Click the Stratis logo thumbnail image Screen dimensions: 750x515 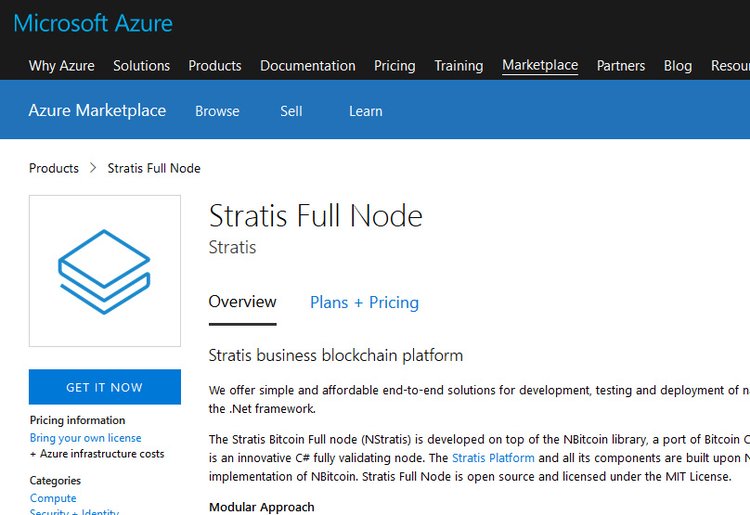click(105, 271)
